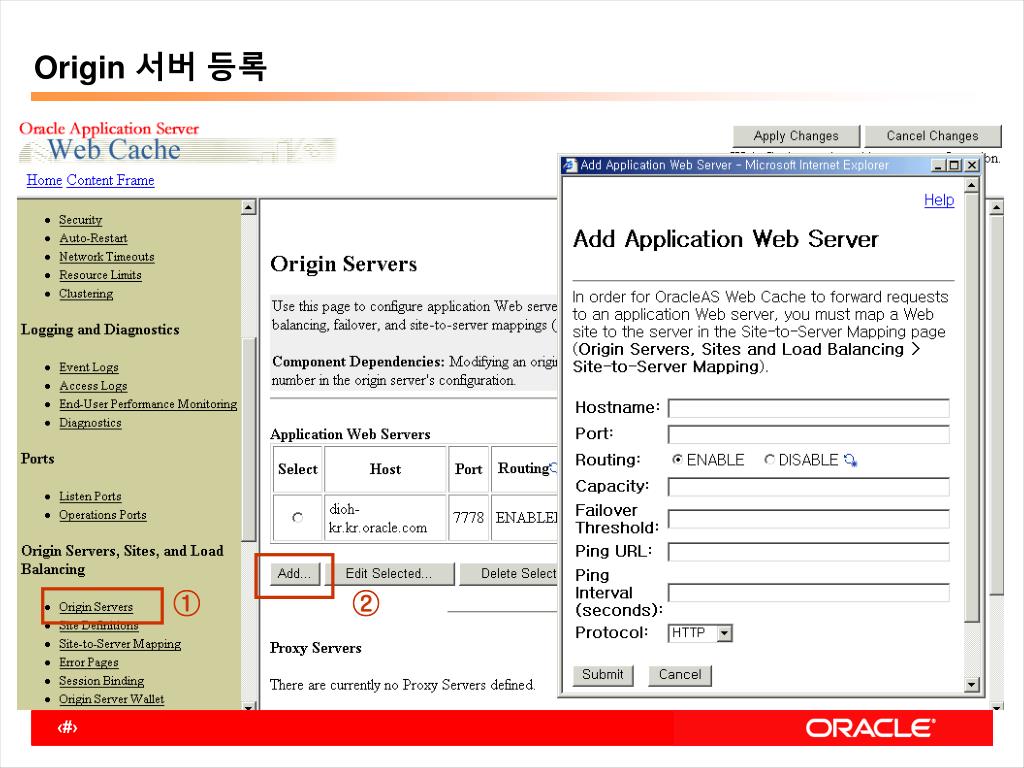Go to the Home link
This screenshot has width=1024, height=768.
click(44, 180)
